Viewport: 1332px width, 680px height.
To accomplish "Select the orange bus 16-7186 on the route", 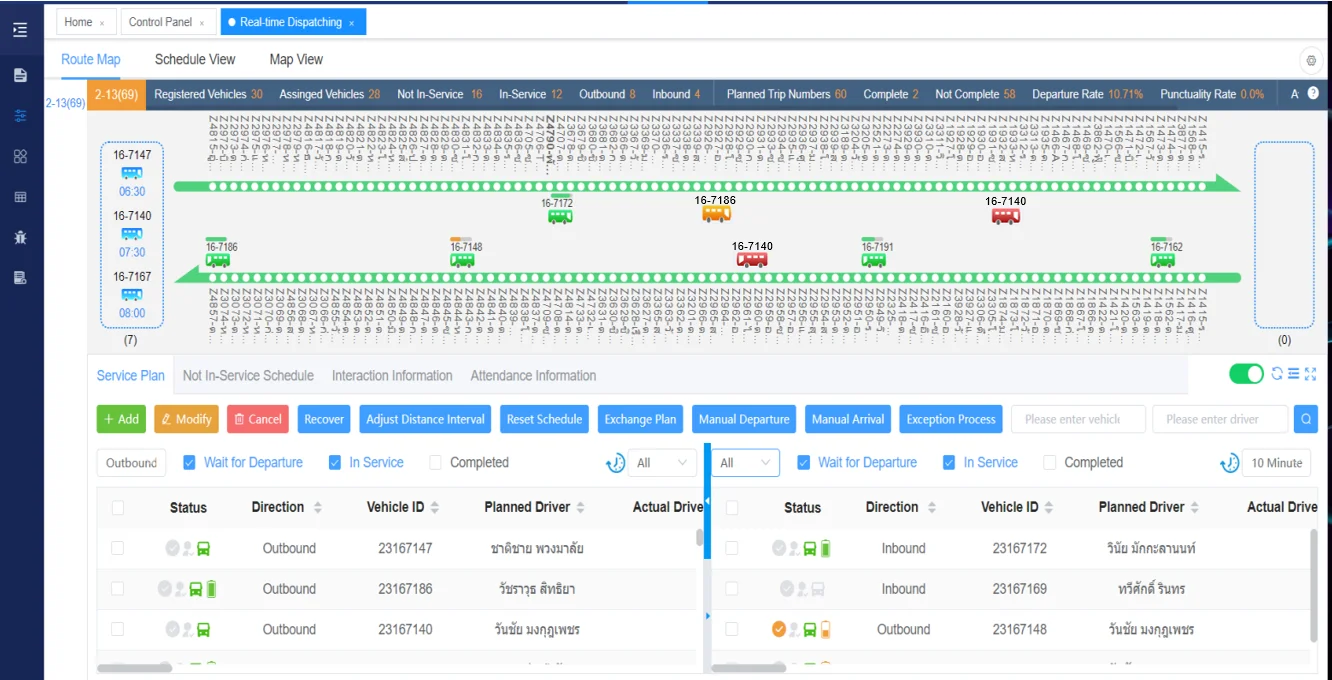I will 716,213.
